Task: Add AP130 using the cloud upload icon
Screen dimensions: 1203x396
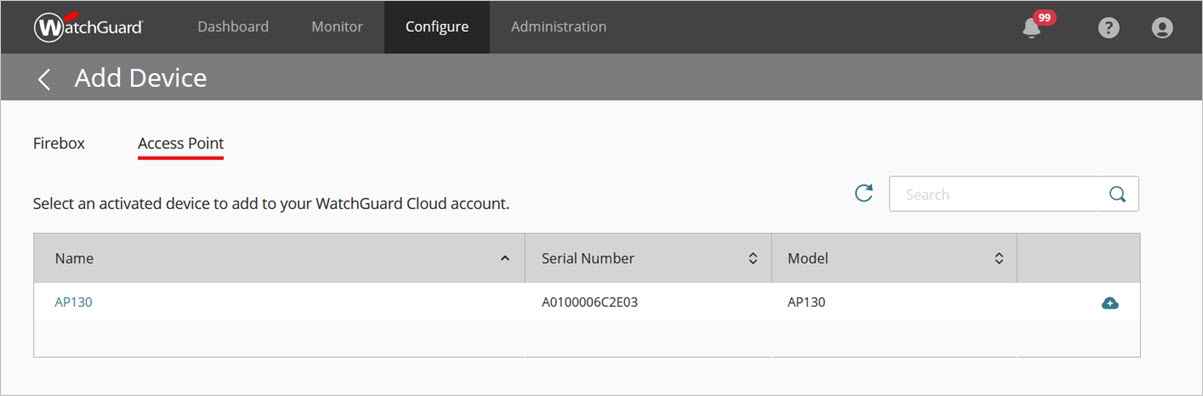Action: [1110, 302]
